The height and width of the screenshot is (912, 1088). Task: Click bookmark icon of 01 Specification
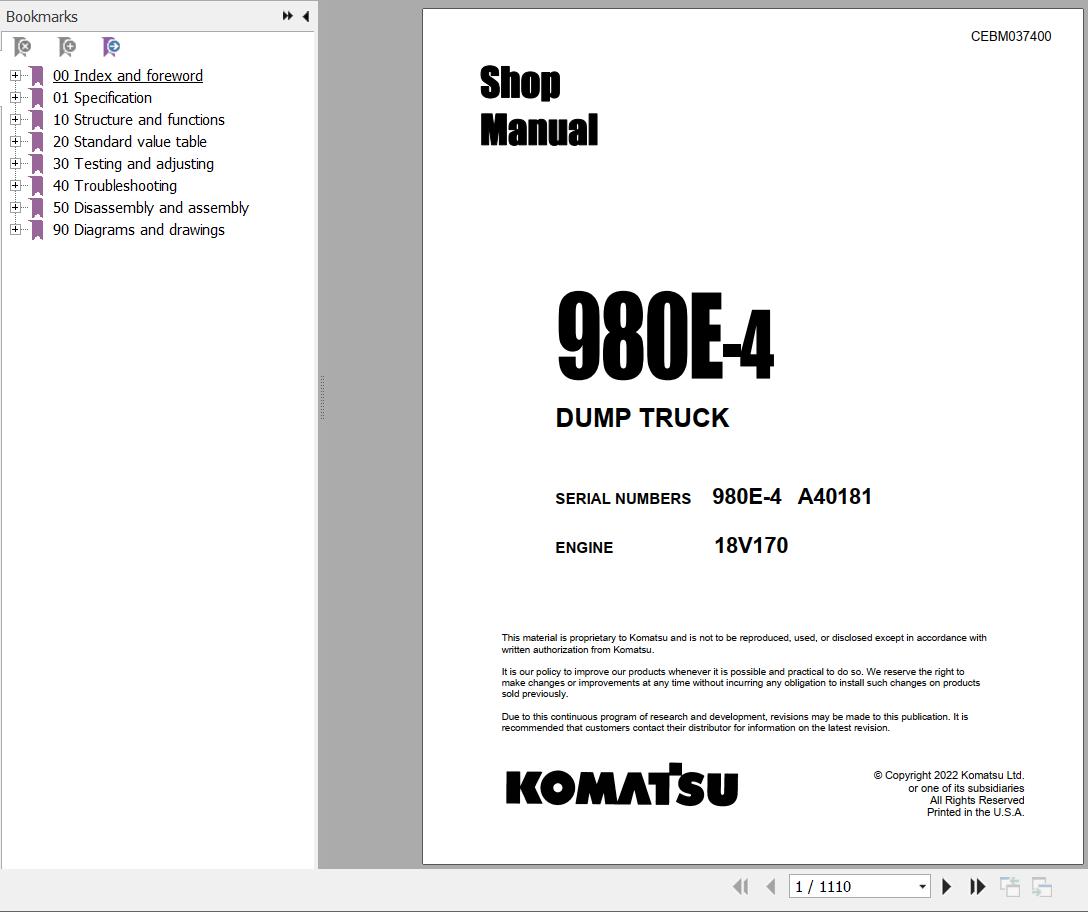(x=37, y=98)
